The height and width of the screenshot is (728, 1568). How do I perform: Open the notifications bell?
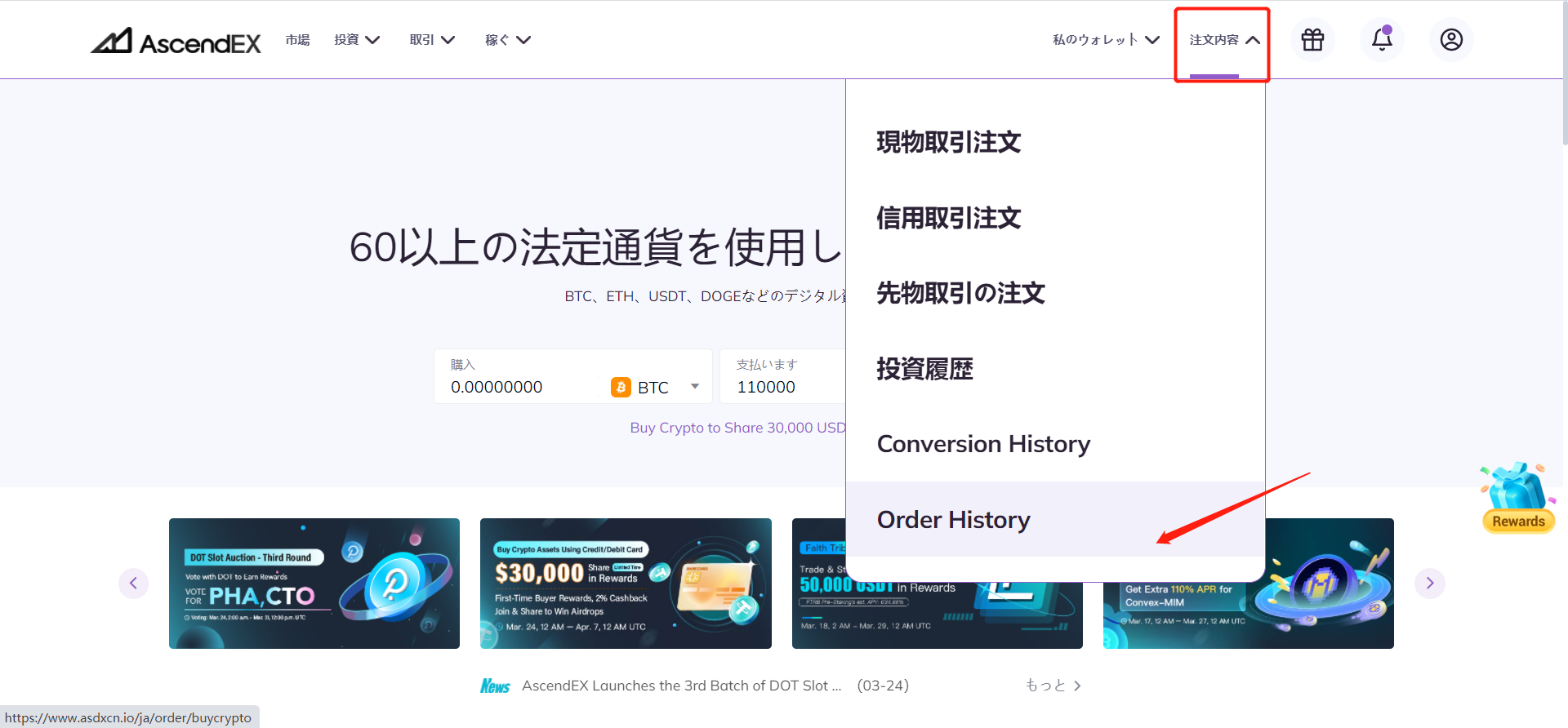pos(1382,39)
